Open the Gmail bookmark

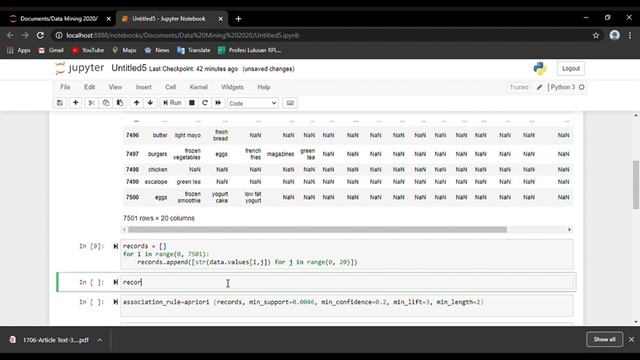pos(51,50)
